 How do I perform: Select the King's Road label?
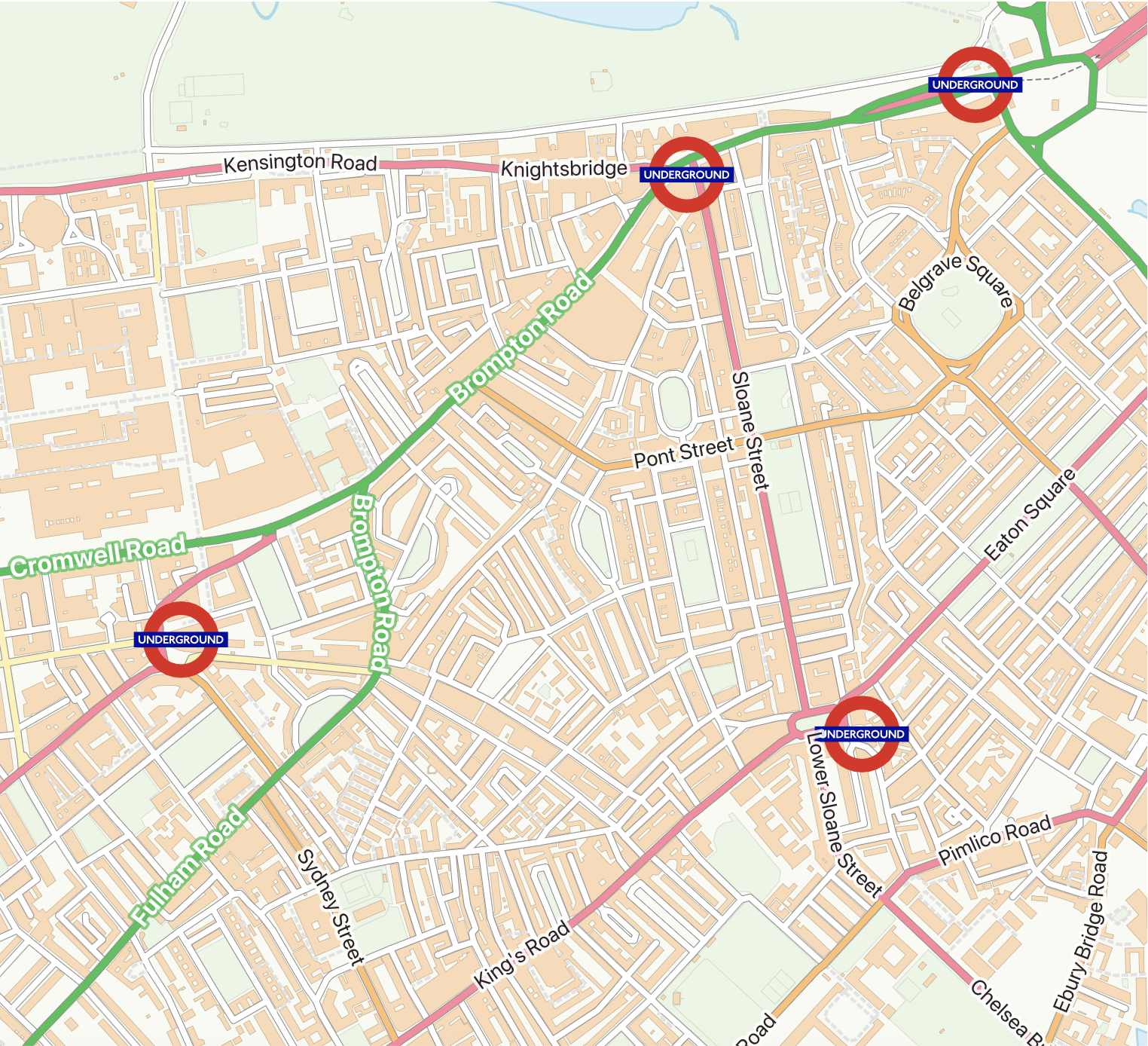522,955
